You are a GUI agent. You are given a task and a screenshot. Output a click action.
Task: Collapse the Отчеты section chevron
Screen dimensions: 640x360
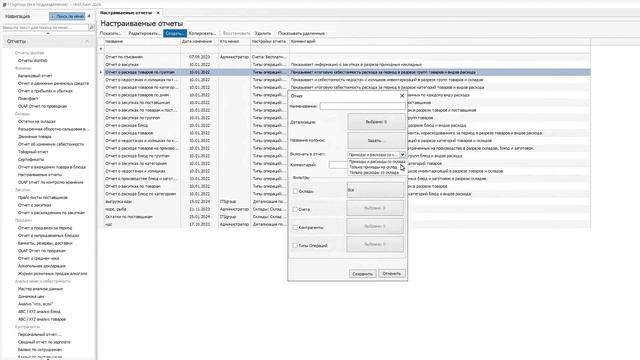point(87,41)
